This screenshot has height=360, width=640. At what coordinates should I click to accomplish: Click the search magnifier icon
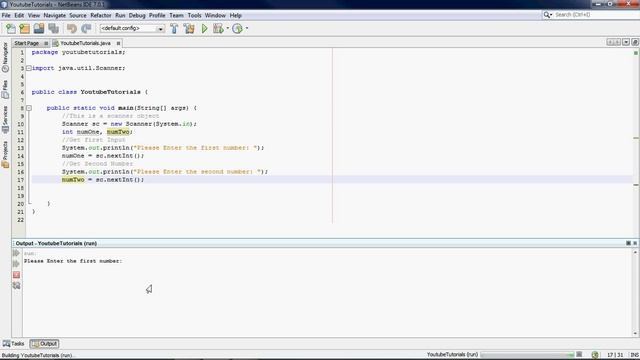coord(547,15)
